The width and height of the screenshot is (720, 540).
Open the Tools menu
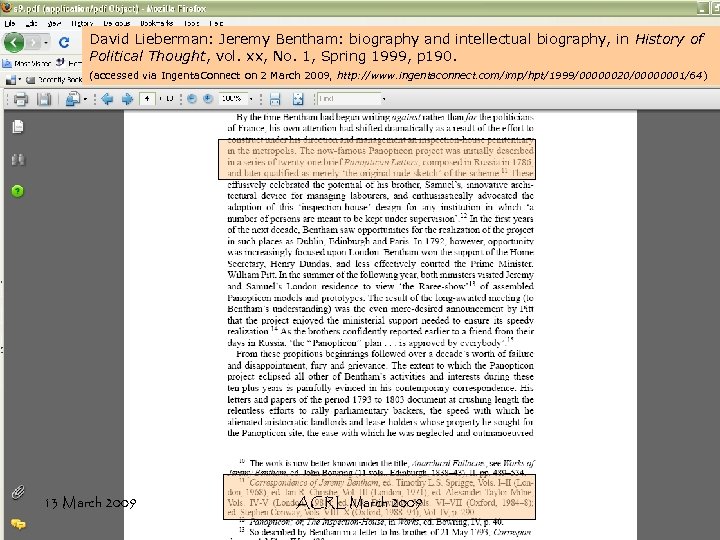coord(191,23)
